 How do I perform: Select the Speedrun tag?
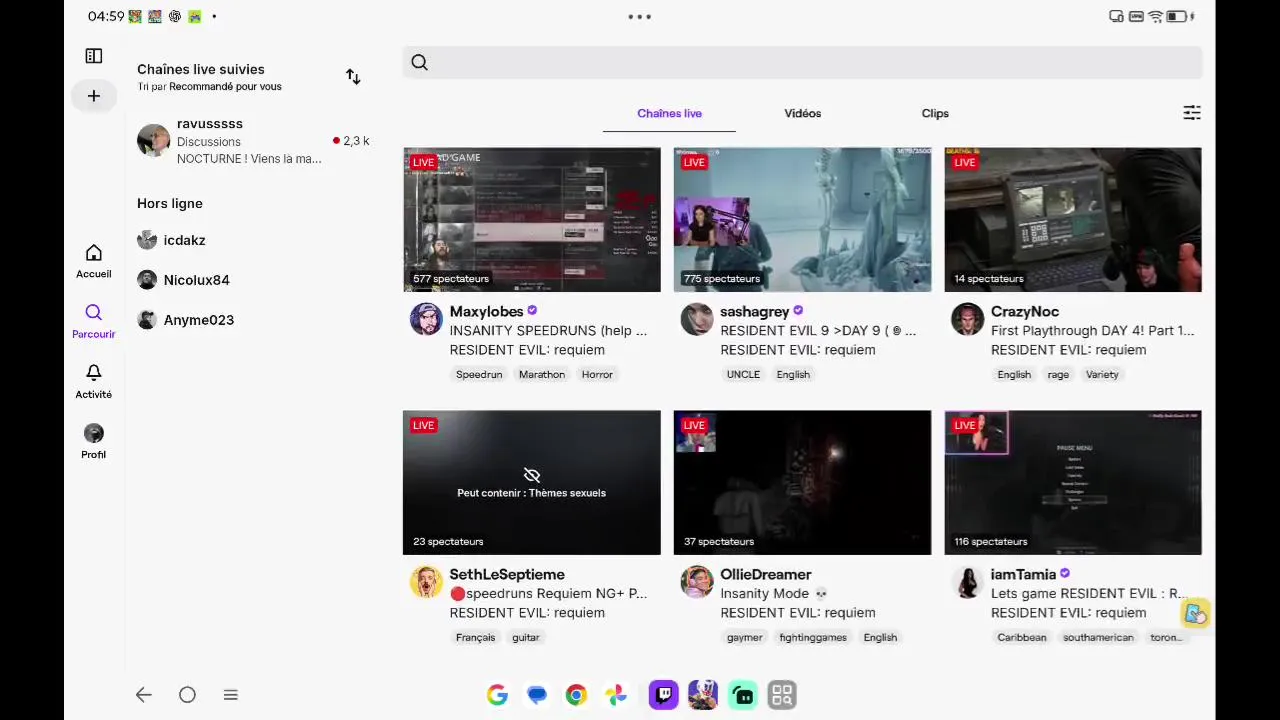[479, 375]
